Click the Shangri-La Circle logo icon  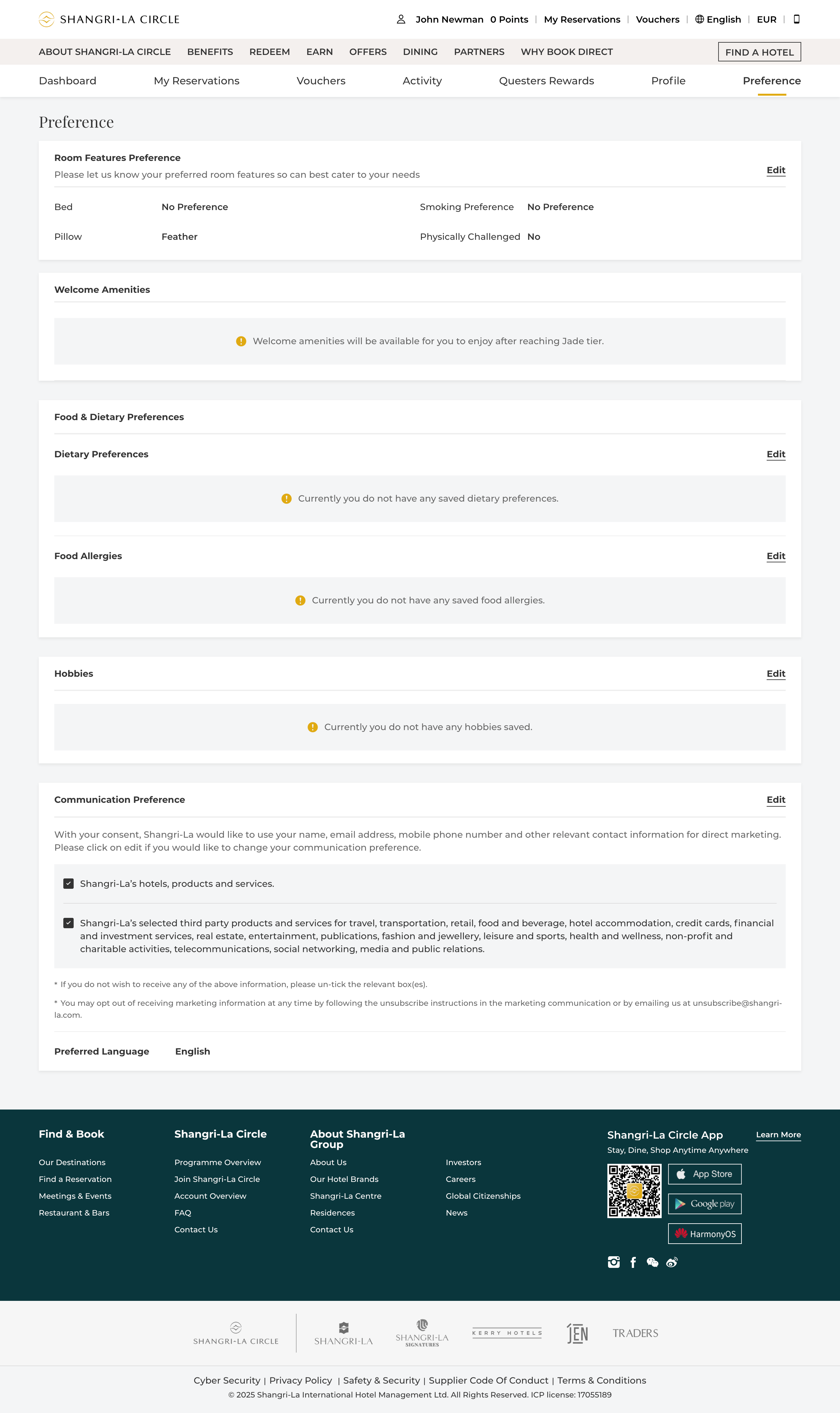coord(47,19)
